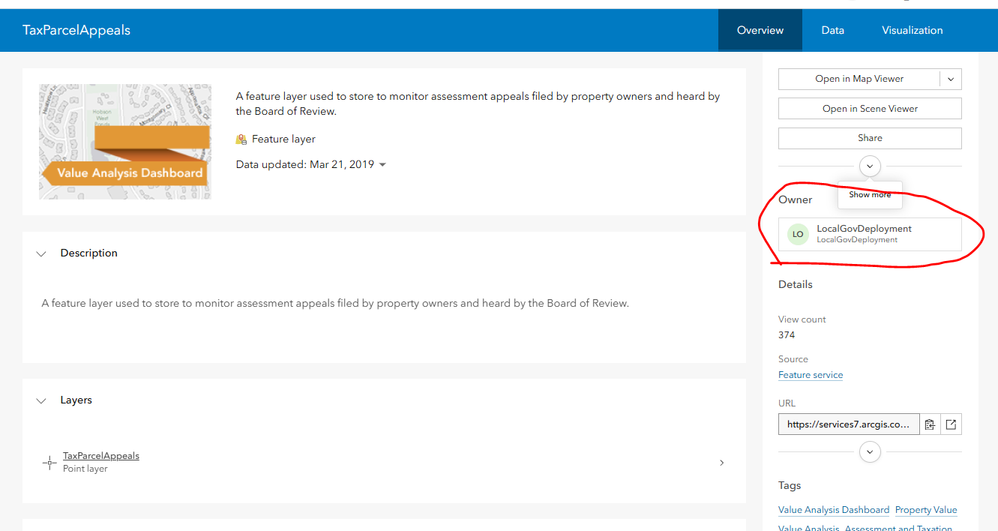
Task: Click the view count value 374
Action: 787,335
